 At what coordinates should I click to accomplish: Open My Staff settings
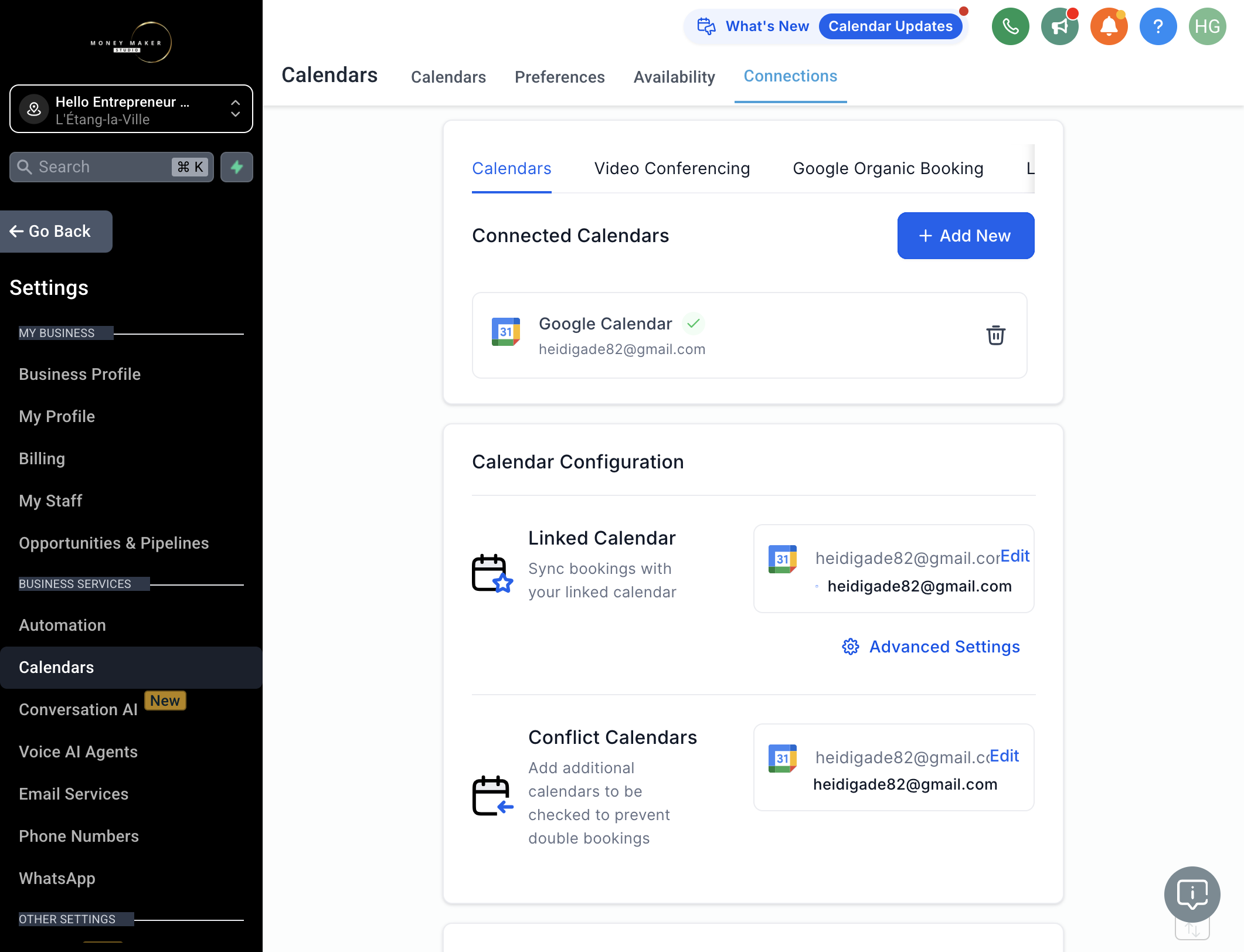[50, 501]
